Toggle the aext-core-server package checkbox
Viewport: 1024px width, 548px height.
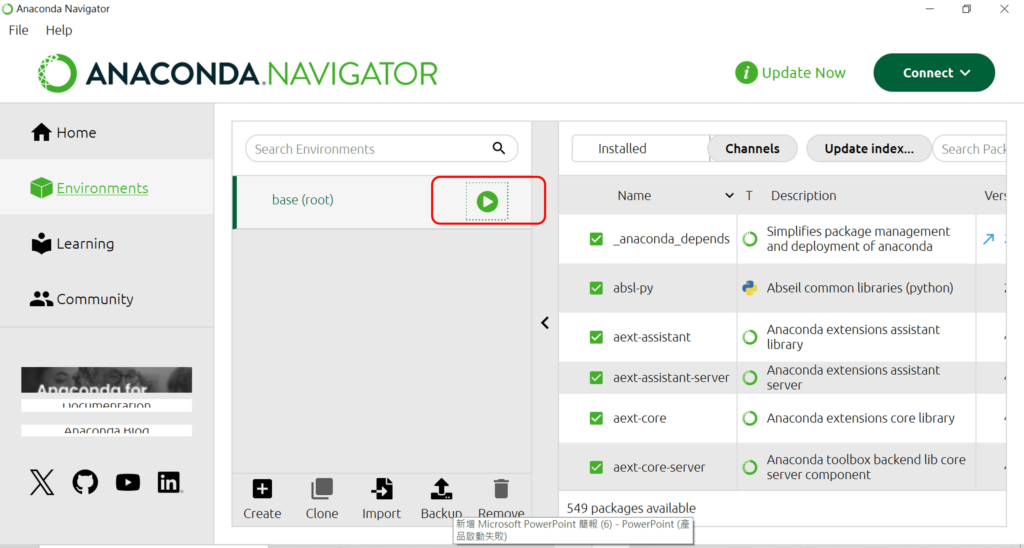tap(596, 467)
